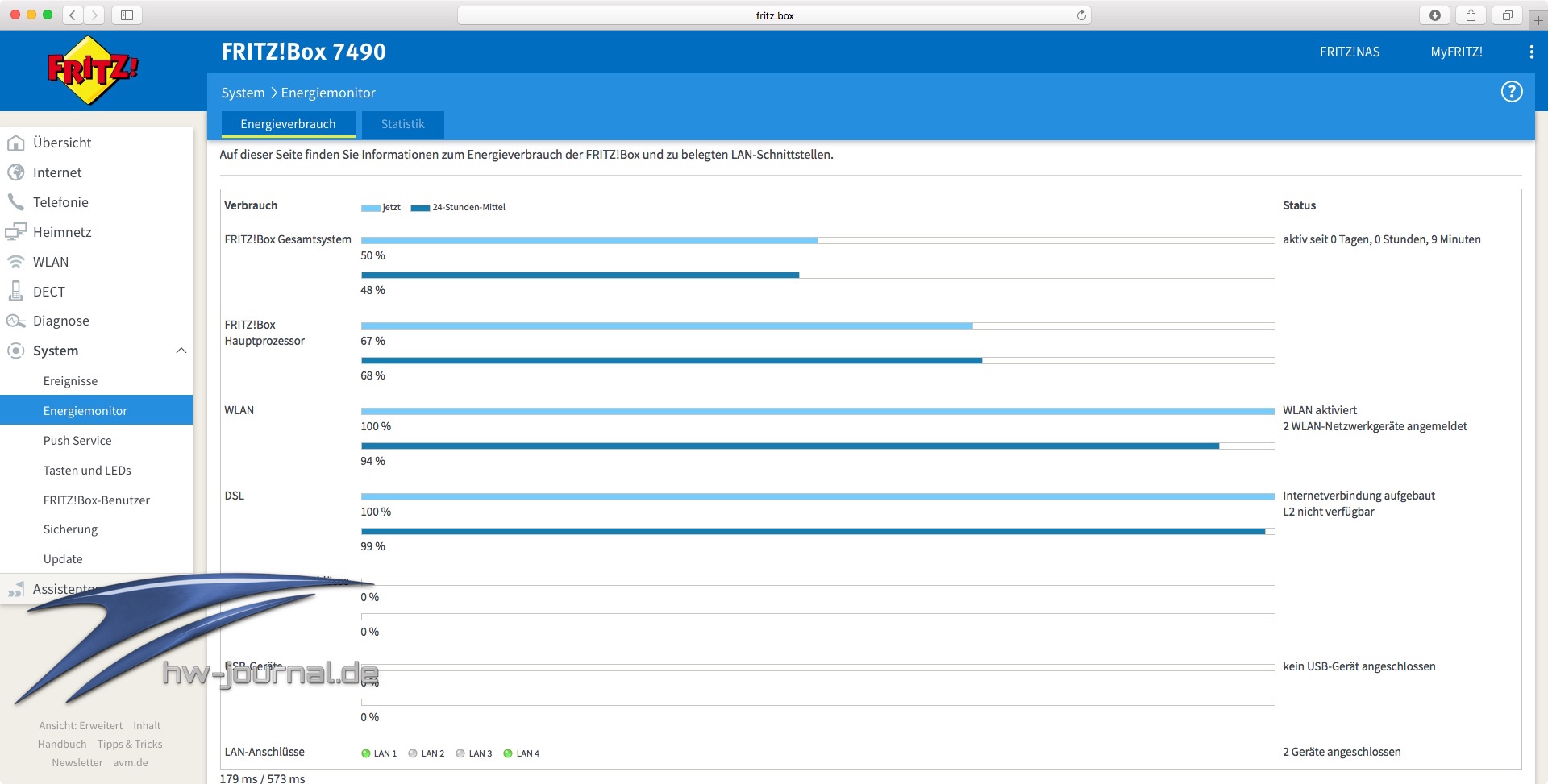Click the LAN 2 grey status indicator

(413, 753)
